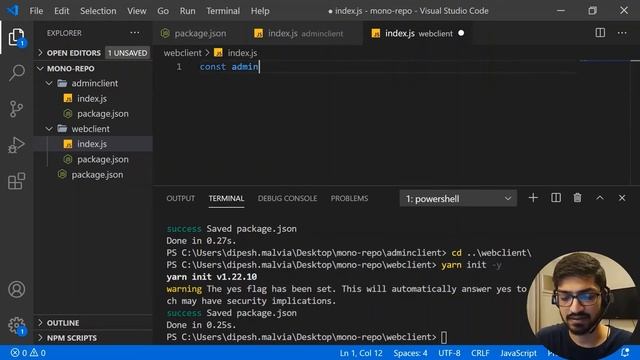Open the Edit menu
The width and height of the screenshot is (640, 360).
(x=62, y=11)
